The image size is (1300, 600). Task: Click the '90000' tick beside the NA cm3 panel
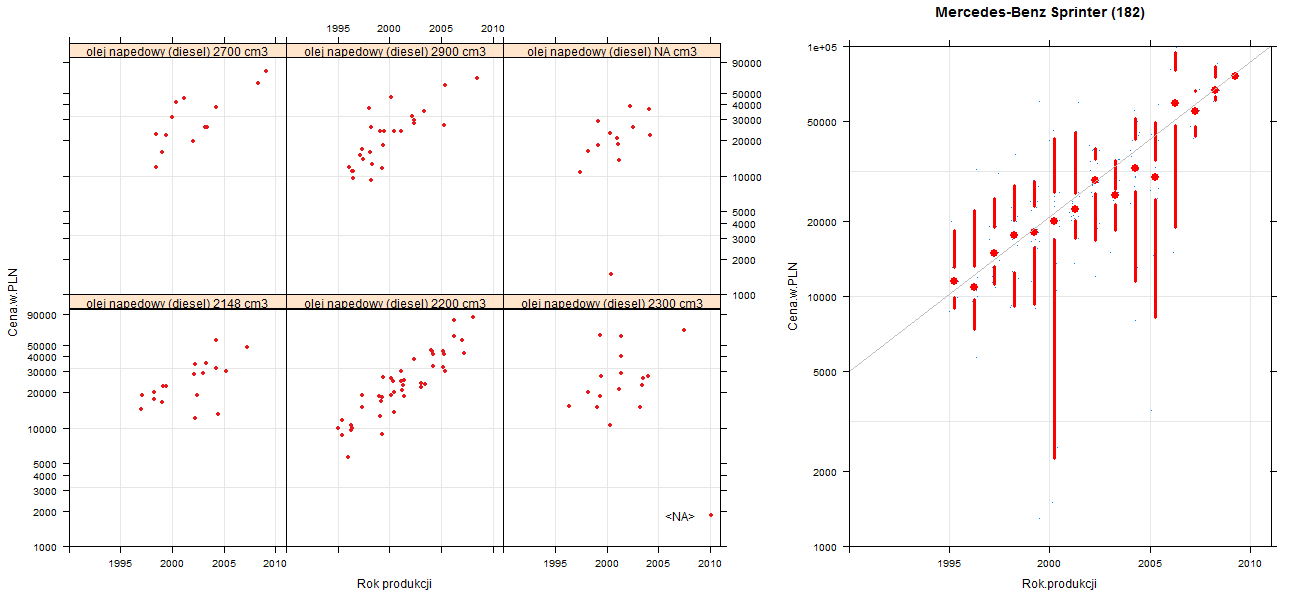point(748,64)
